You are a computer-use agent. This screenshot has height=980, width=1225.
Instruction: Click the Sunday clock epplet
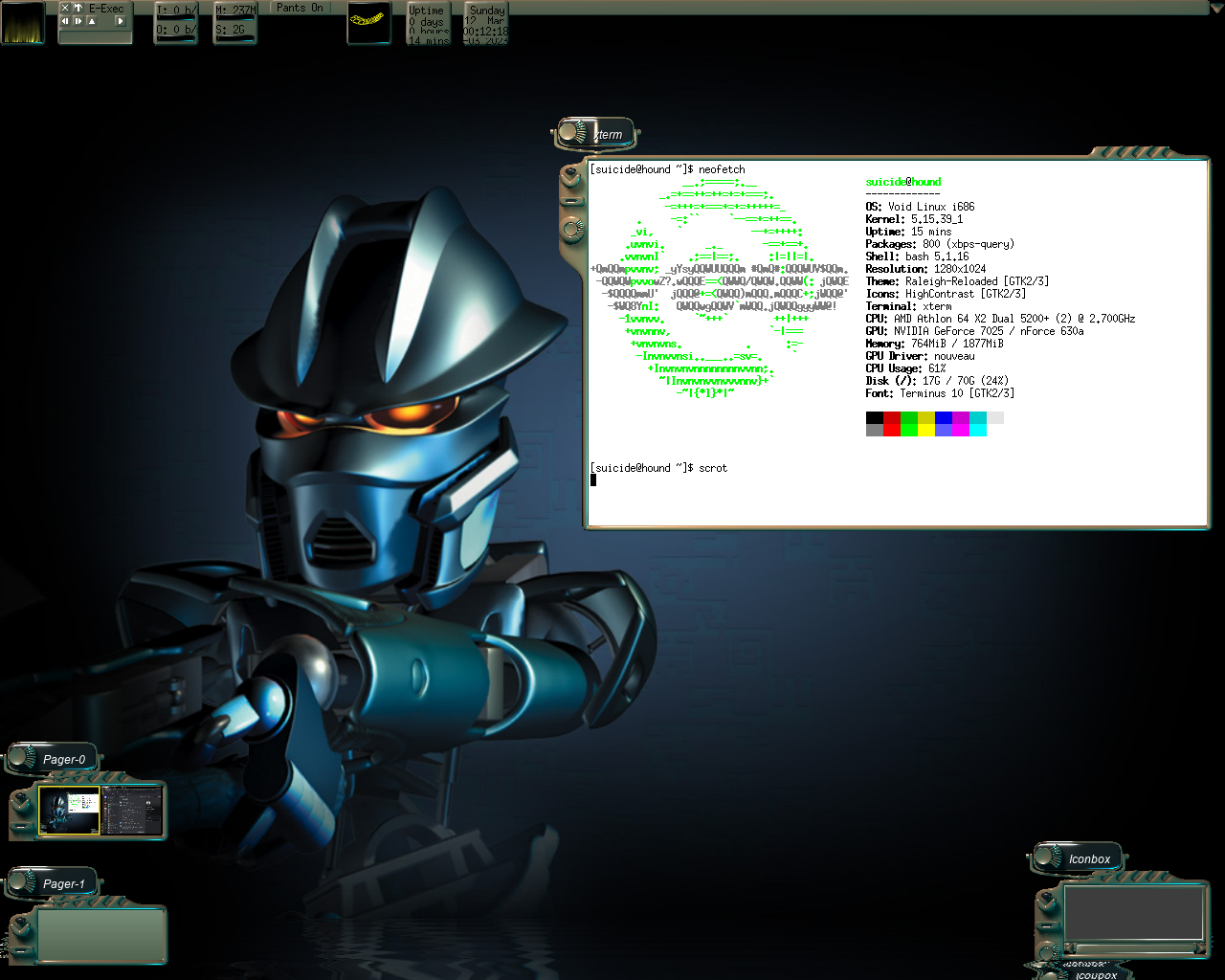(x=486, y=25)
